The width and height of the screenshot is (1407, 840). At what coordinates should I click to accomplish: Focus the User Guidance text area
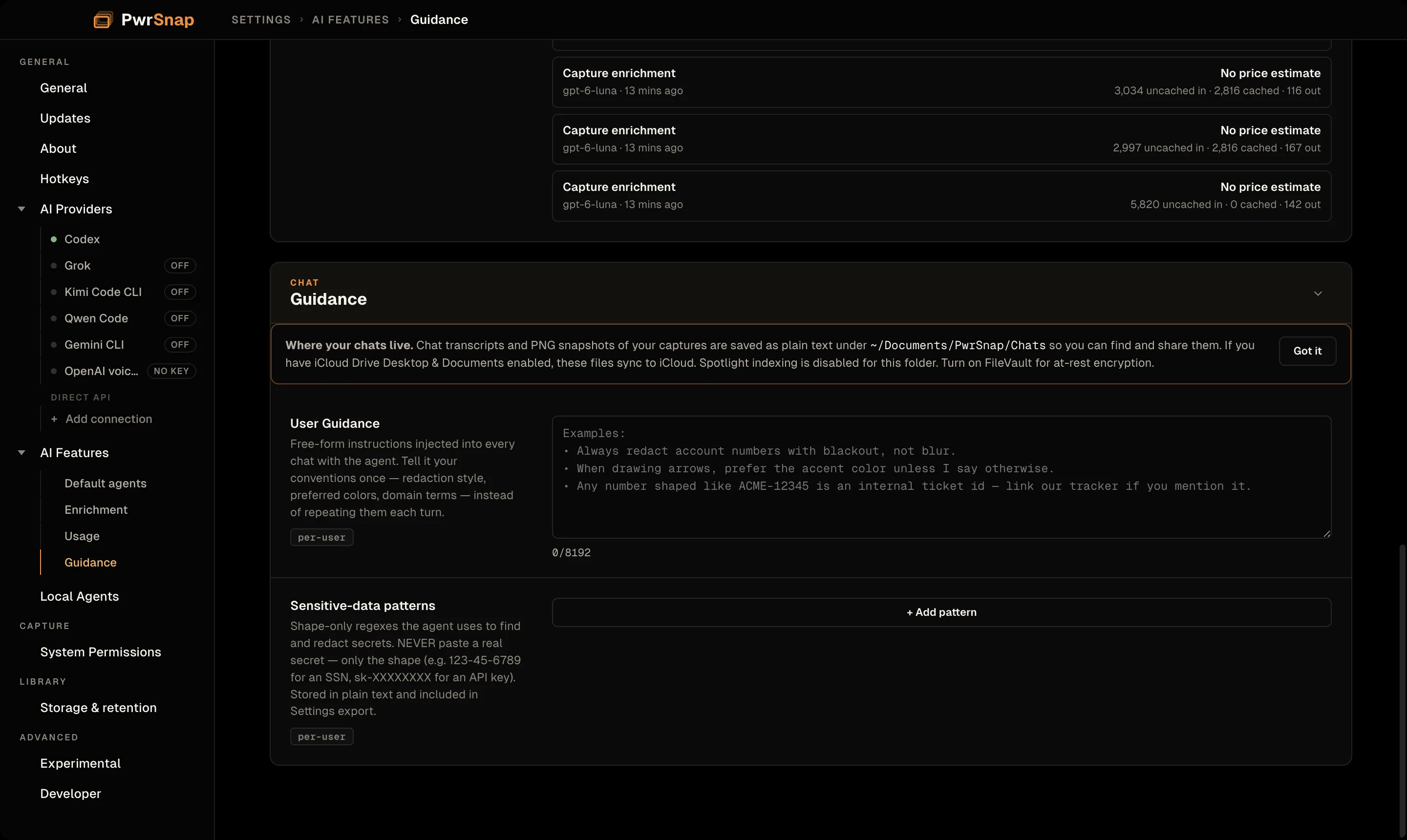pos(941,477)
